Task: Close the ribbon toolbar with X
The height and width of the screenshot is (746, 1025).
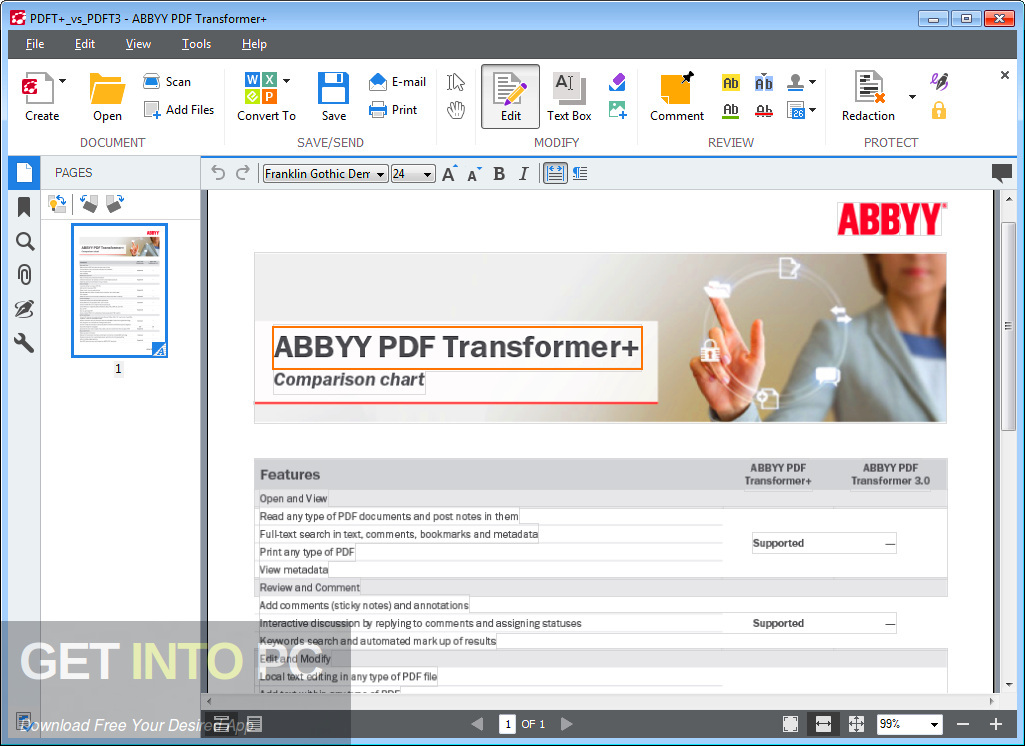Action: (1005, 75)
